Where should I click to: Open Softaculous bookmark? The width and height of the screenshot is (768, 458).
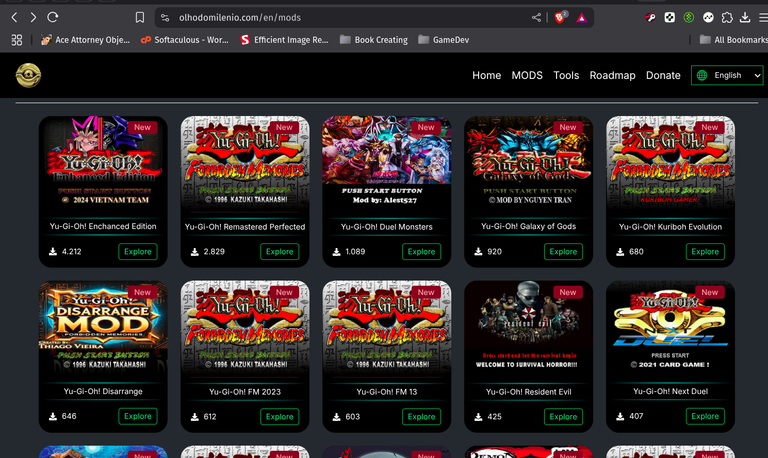coord(185,40)
